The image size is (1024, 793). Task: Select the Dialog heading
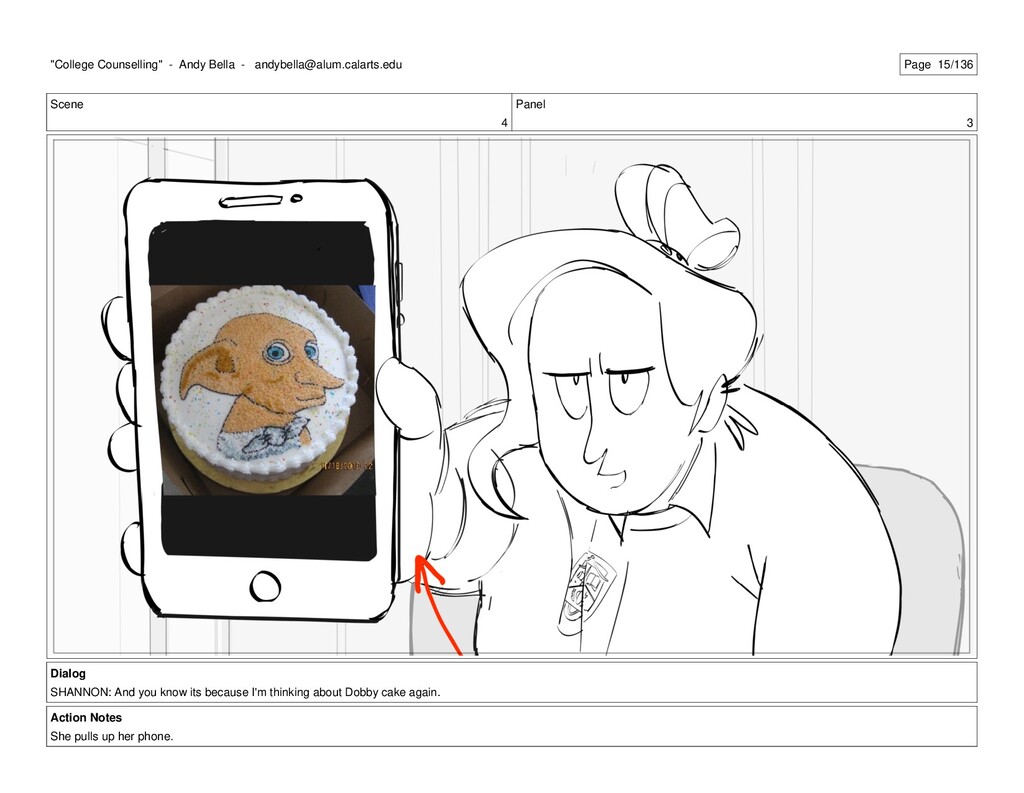68,673
